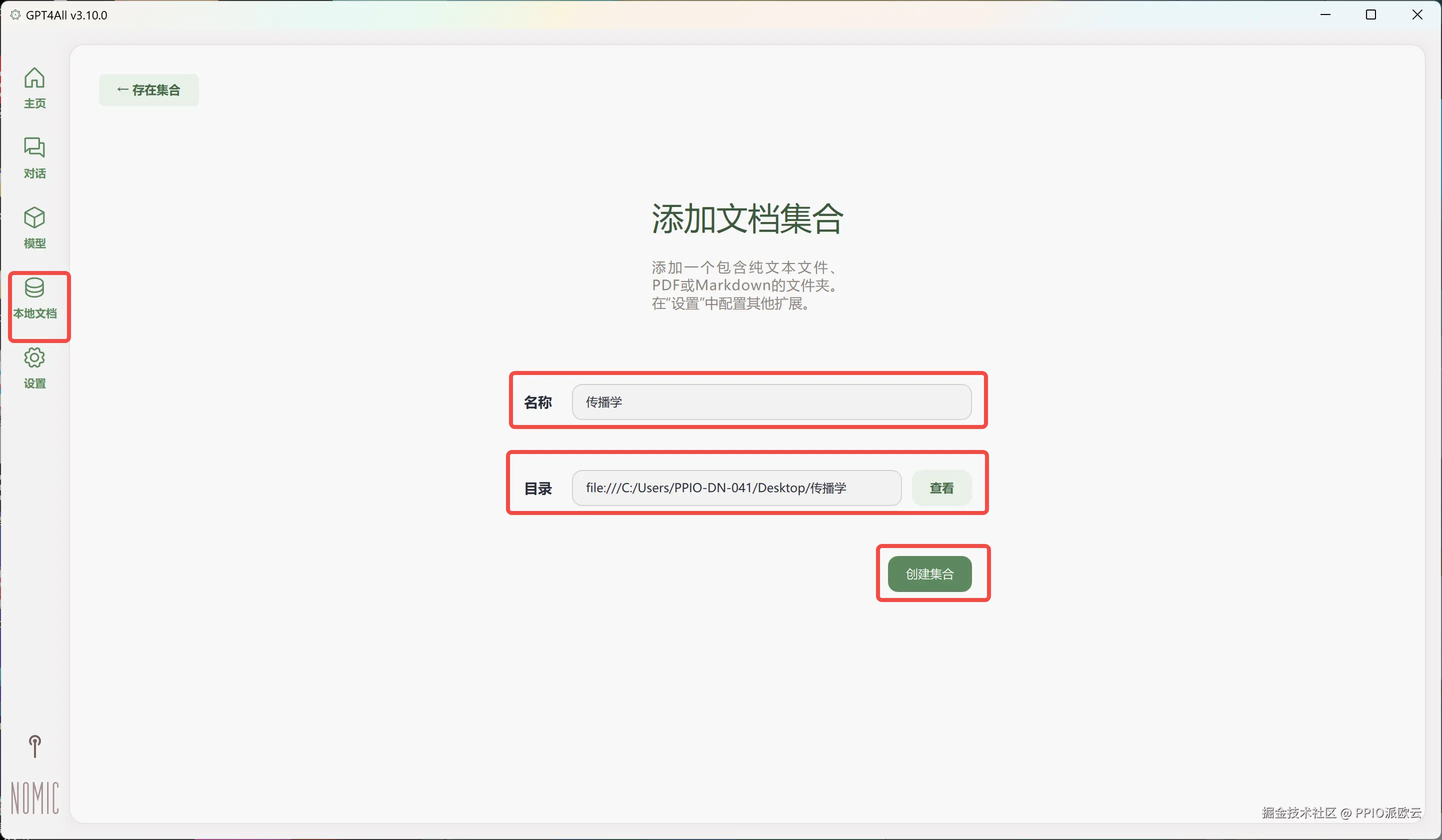Open the Home (主页) sidebar icon
Screen dimensions: 1442x840
point(34,78)
